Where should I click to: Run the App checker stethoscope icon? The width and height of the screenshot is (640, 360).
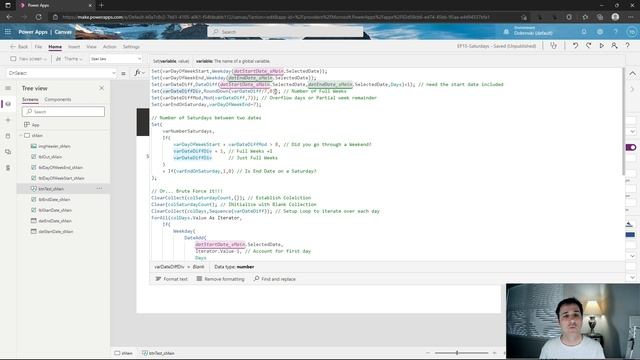(x=553, y=46)
